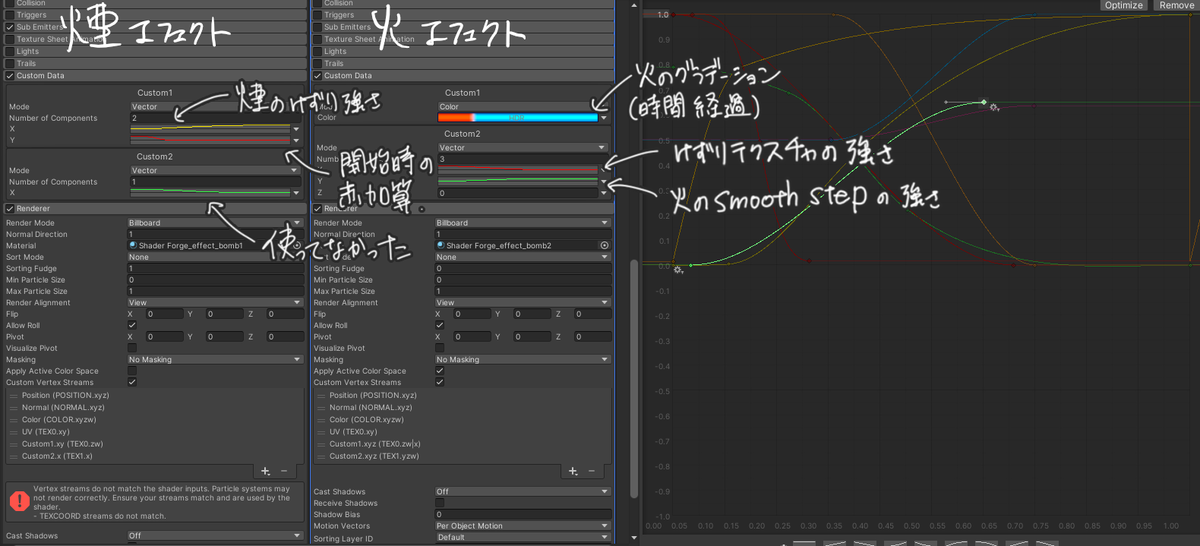Select Custom2 X curve in smoke panel
The height and width of the screenshot is (546, 1200).
coord(210,193)
